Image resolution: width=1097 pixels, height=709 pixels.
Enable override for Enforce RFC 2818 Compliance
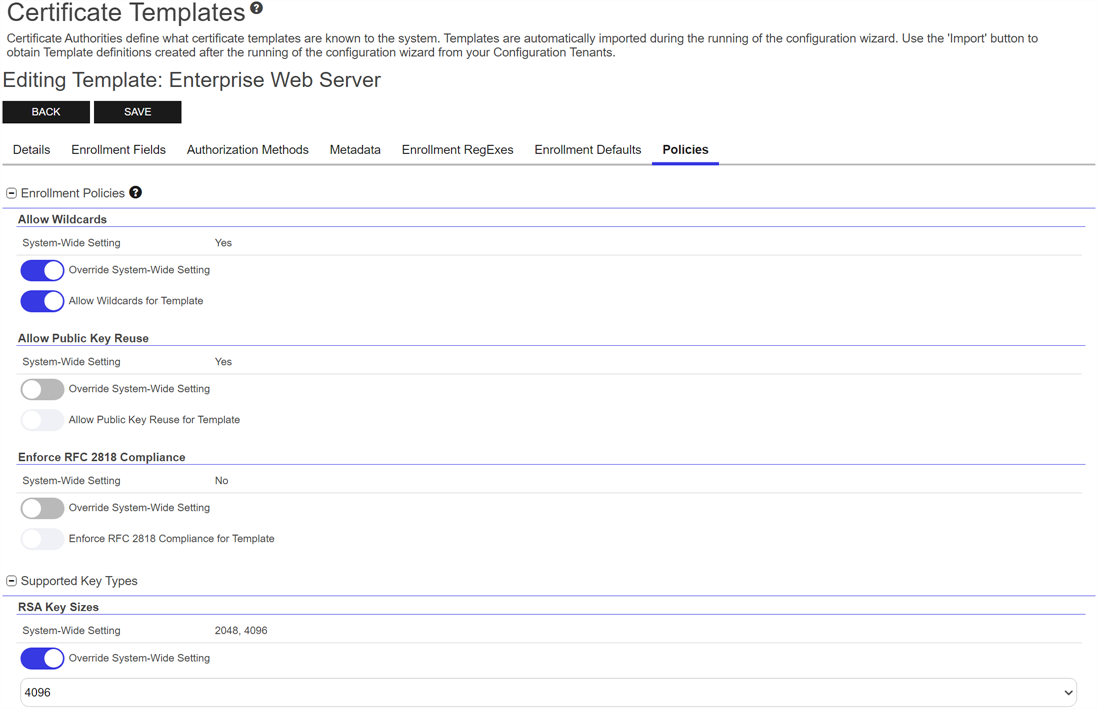point(42,508)
